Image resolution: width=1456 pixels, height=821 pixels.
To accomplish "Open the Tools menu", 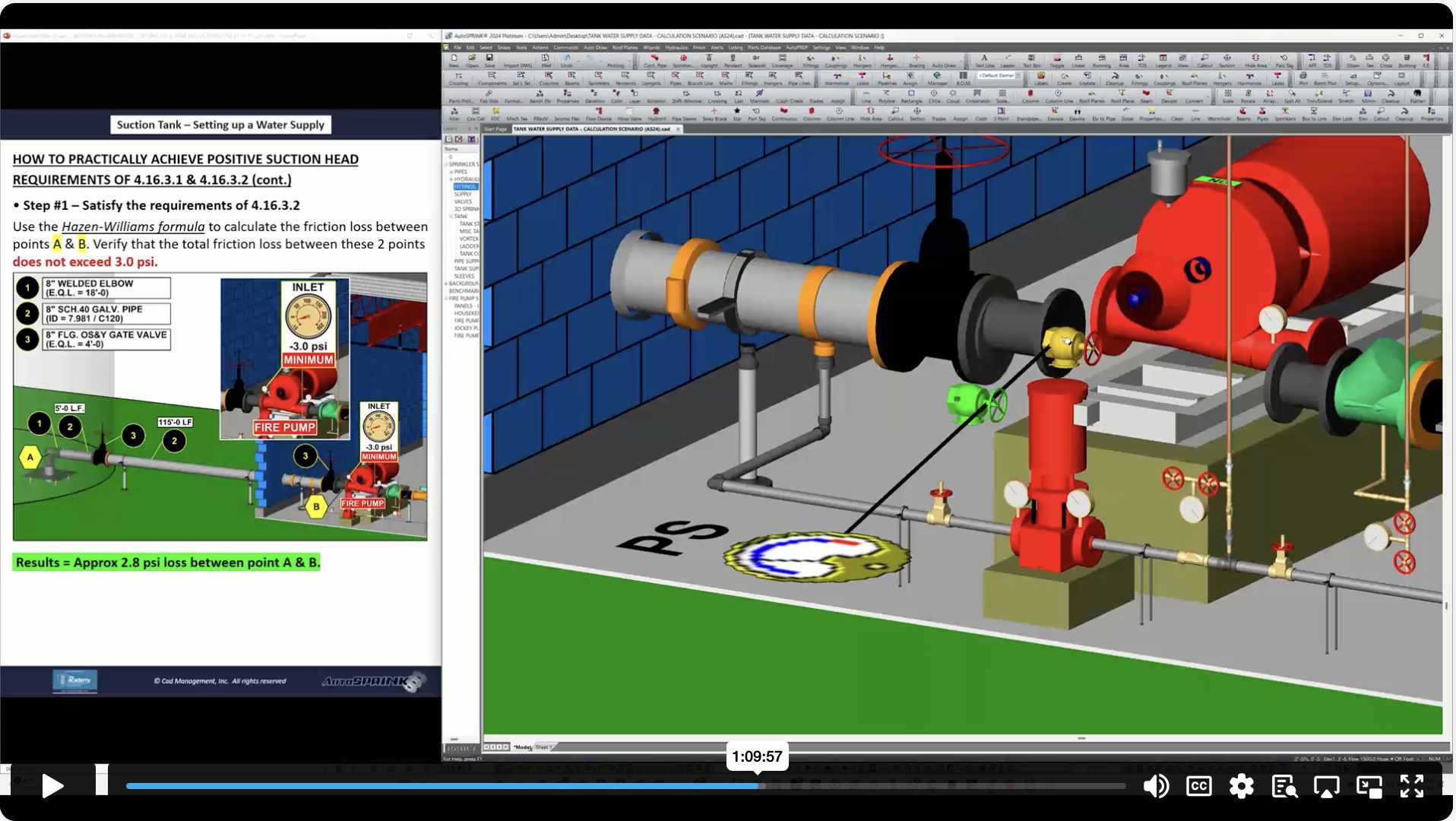I will click(521, 47).
